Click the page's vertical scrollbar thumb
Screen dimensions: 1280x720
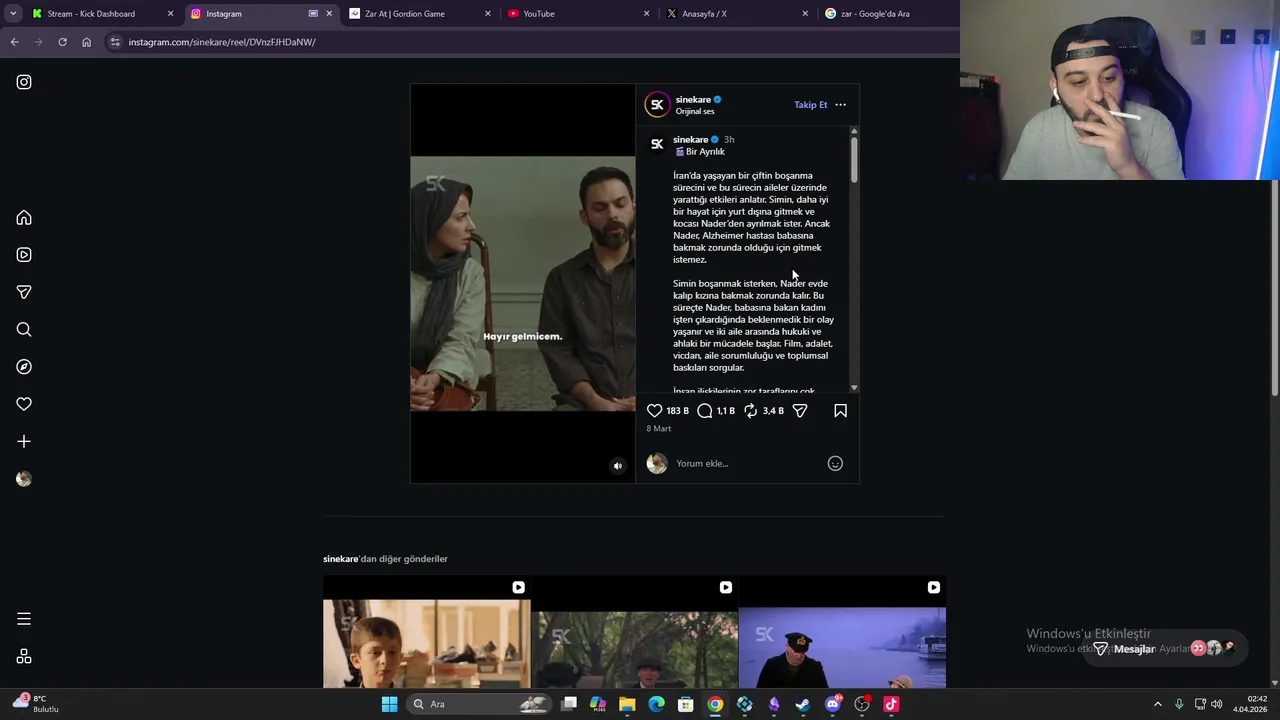click(x=1275, y=290)
